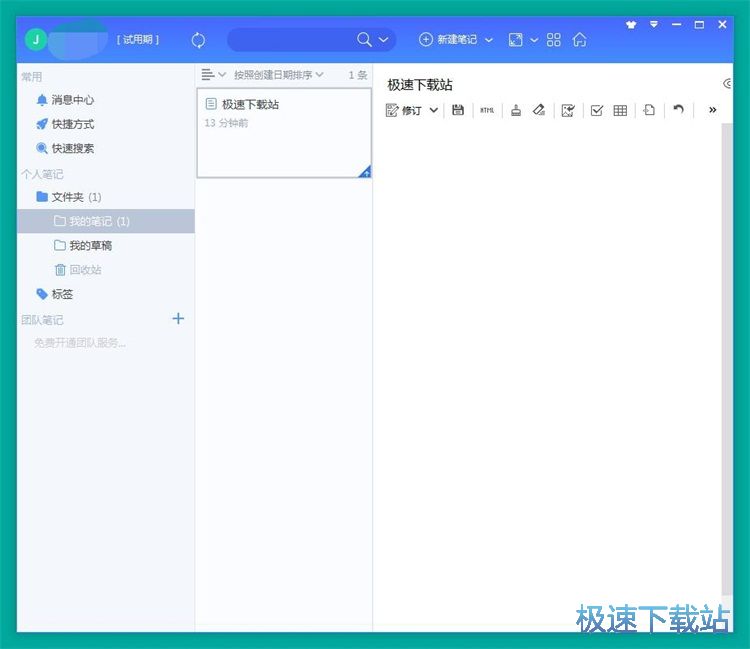Click the fullscreen expand view icon
This screenshot has height=649, width=750.
[x=515, y=40]
